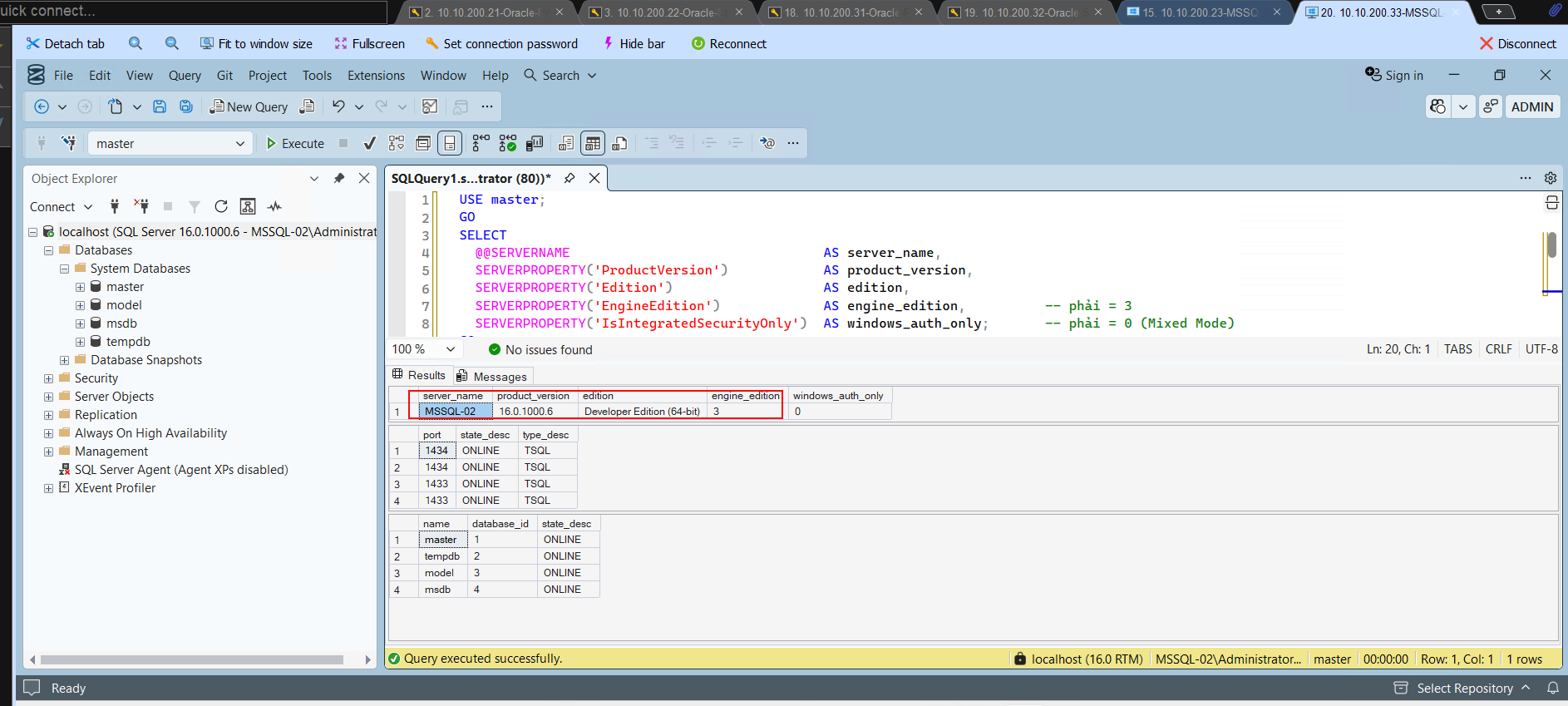Click the Object Explorer horizontal scrollbar
Viewport: 1568px width, 706px height.
[x=192, y=659]
